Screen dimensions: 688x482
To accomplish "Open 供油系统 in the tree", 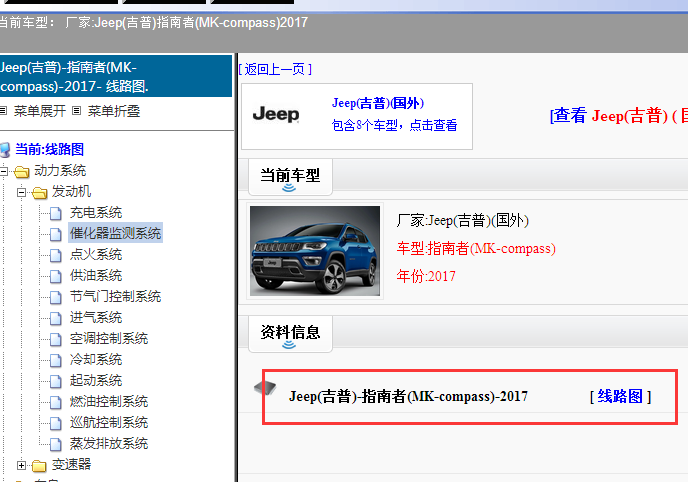I will [96, 275].
